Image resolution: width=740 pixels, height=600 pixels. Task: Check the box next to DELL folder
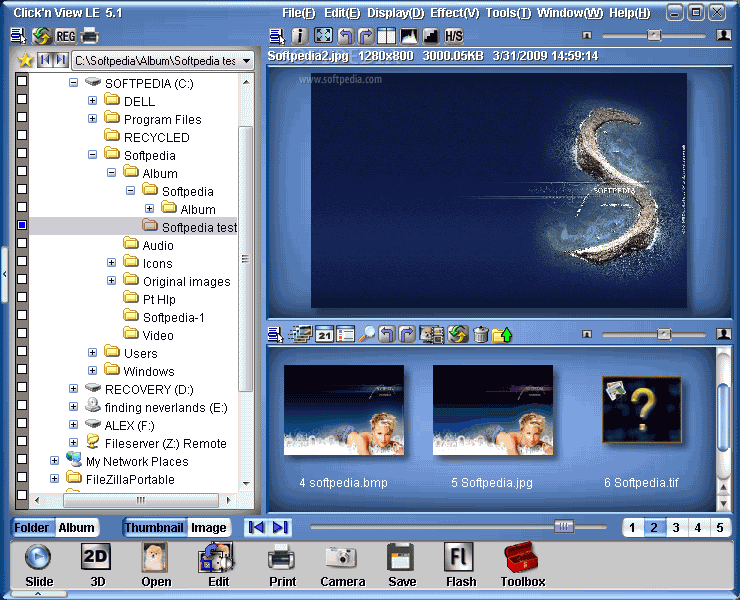(22, 99)
